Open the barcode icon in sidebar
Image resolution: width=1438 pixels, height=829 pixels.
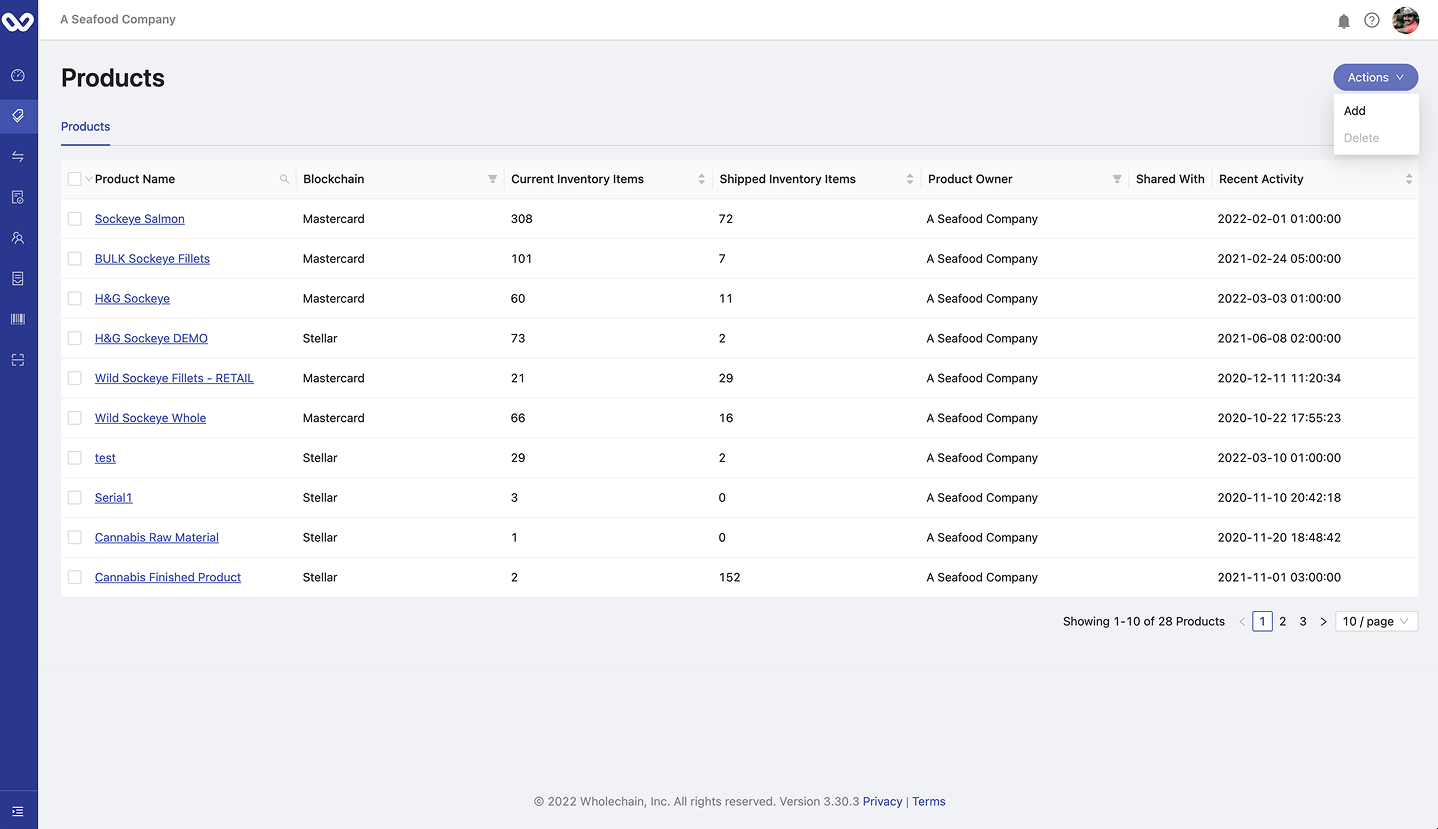(18, 319)
